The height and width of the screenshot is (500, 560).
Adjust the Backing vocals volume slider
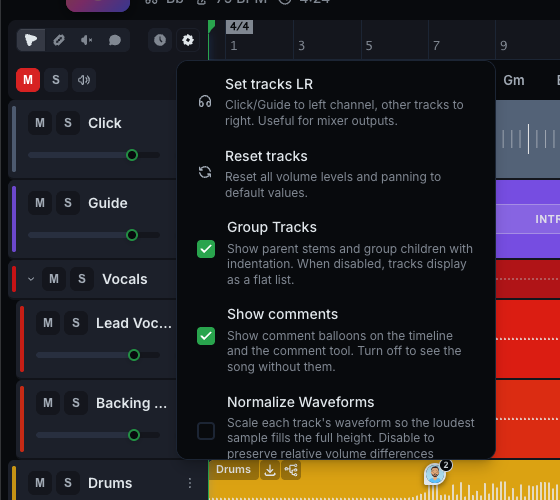[x=98, y=435]
